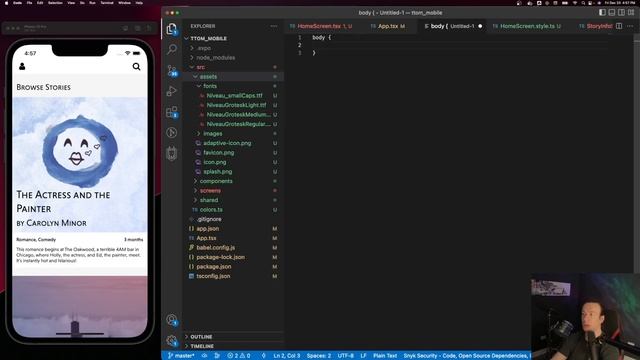Open the editor's more actions ellipsis
This screenshot has width=640, height=360.
coord(630,26)
